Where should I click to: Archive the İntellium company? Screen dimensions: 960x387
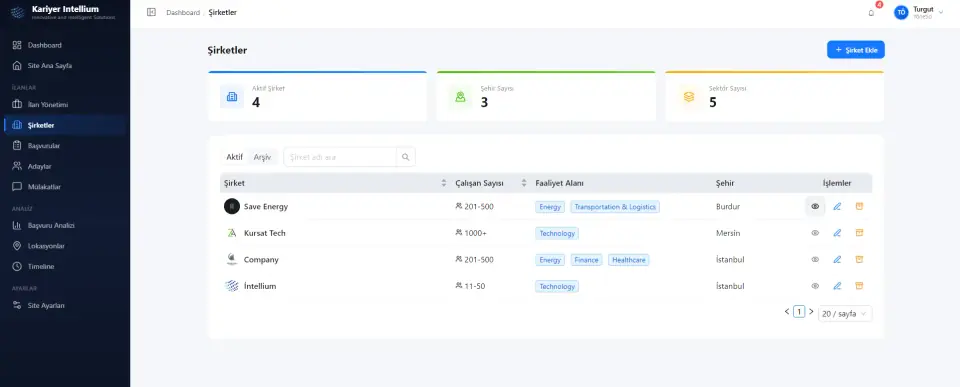(859, 285)
